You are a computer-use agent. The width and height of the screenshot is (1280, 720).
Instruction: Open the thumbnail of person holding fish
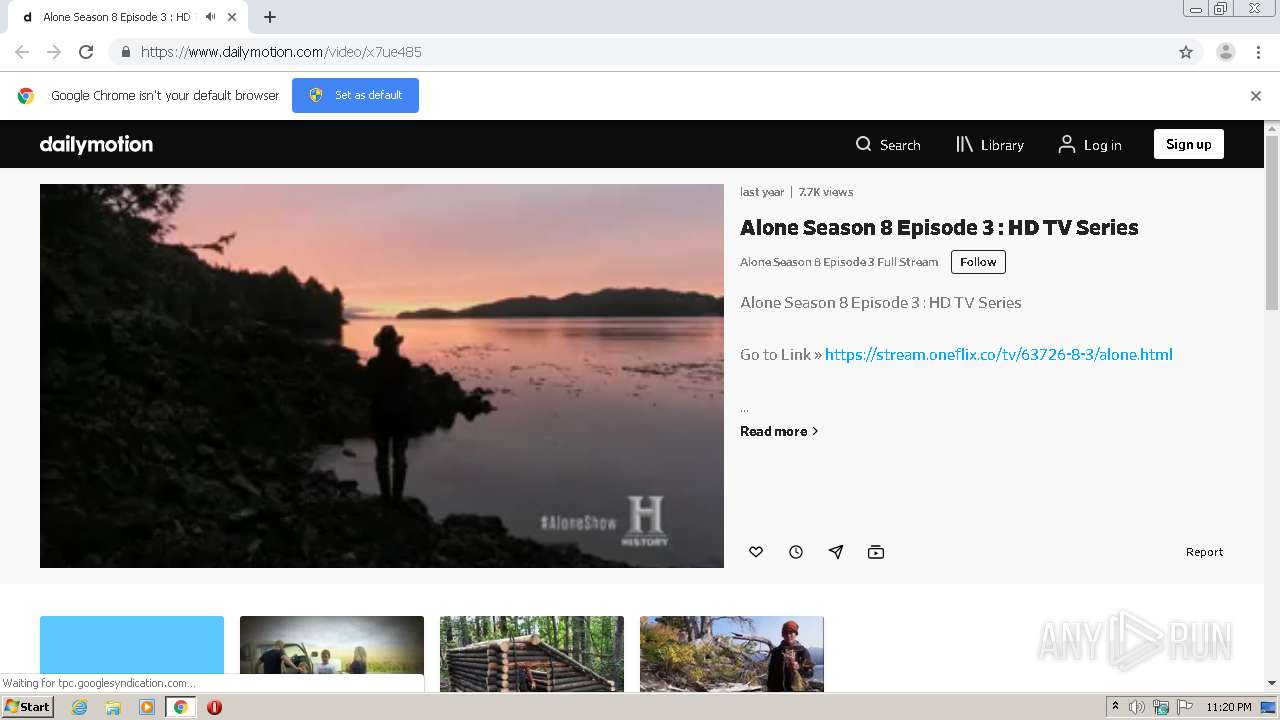coord(732,654)
